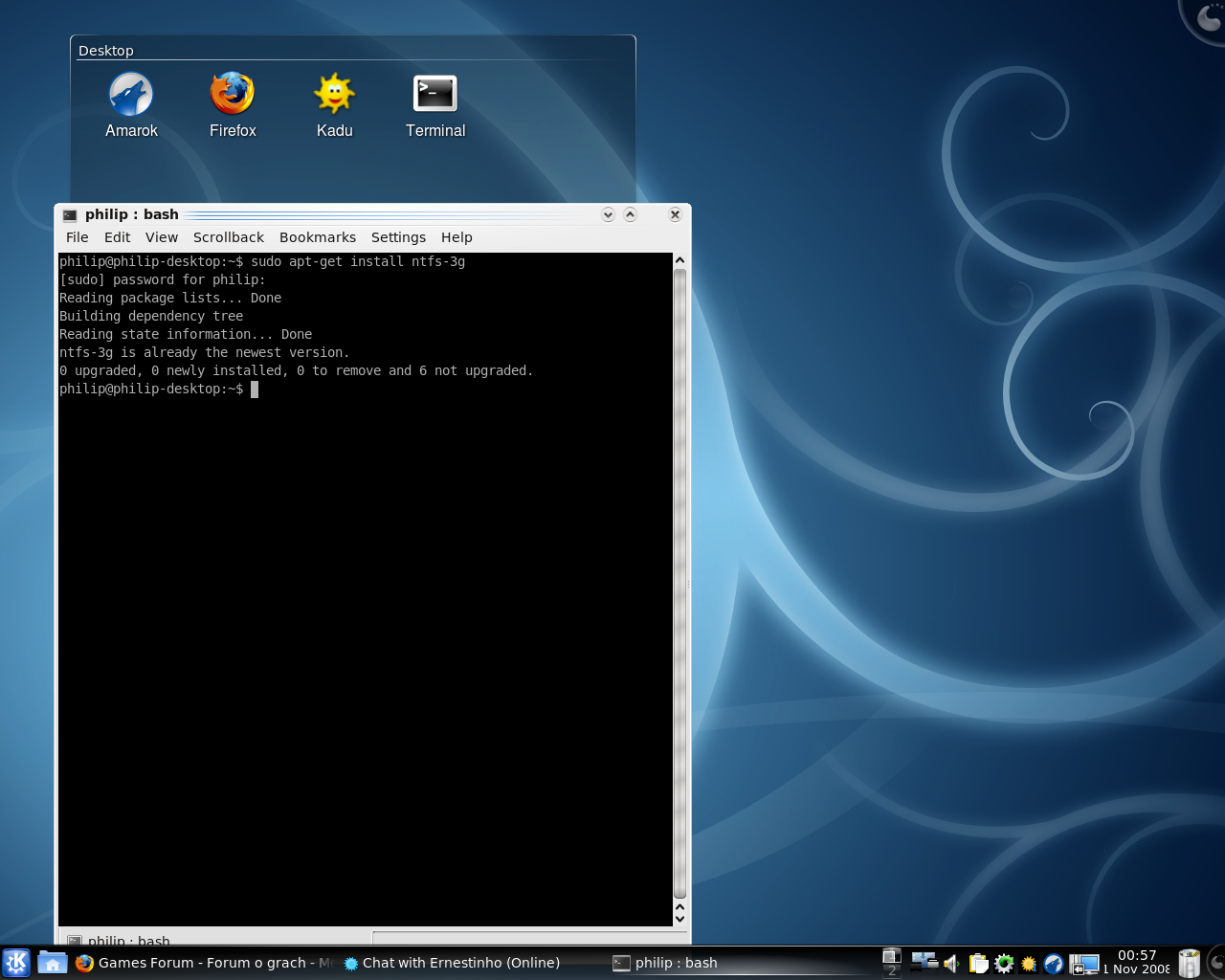Click the terminal scrollbar up arrow

coord(679,260)
